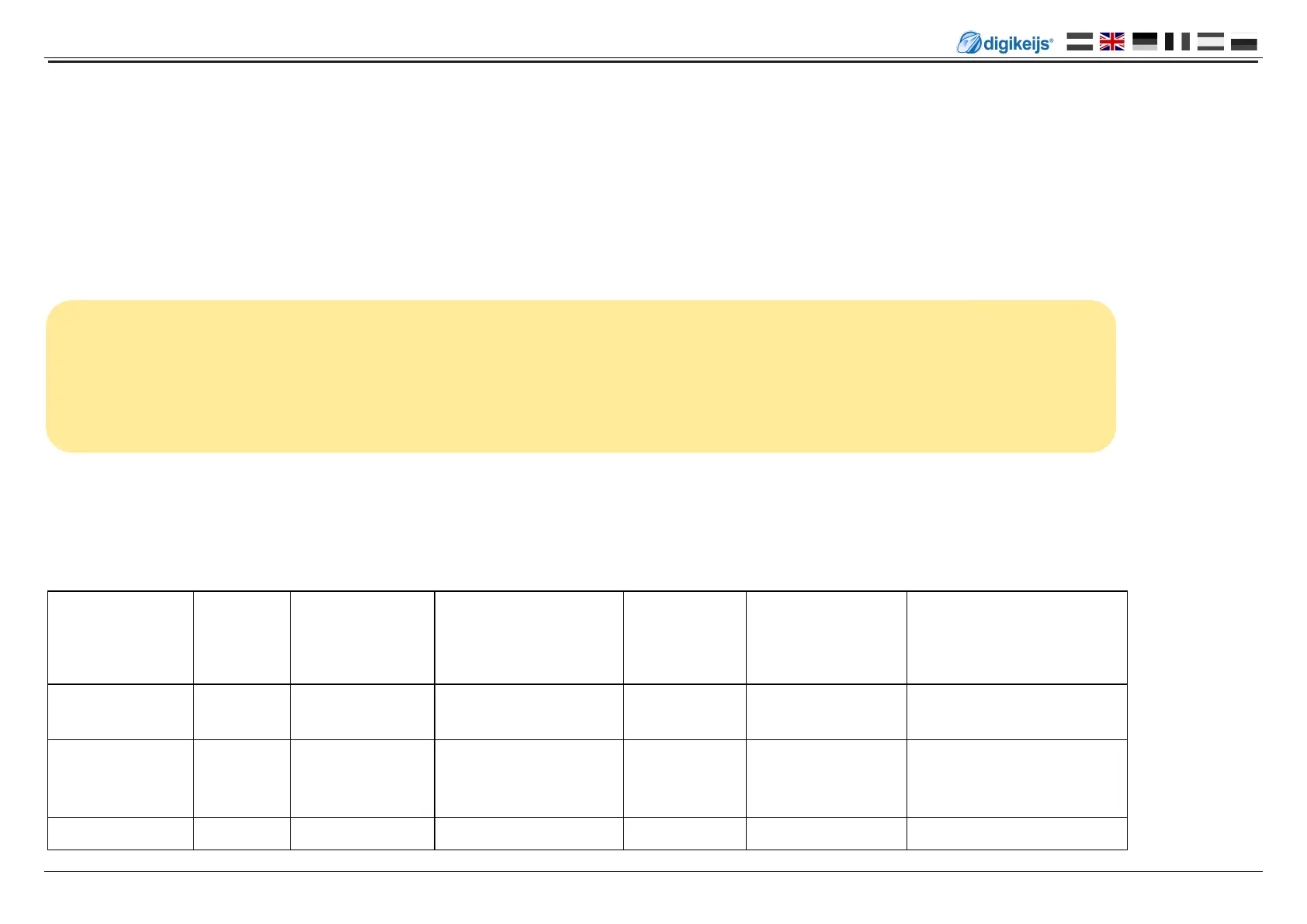Click the top-left header cell of the table
Image resolution: width=1307 pixels, height=924 pixels.
tap(120, 638)
